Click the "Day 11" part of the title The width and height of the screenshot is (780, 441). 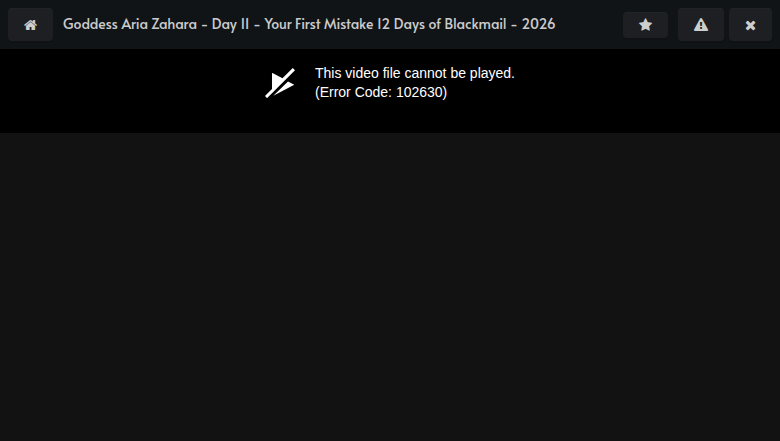(x=231, y=24)
